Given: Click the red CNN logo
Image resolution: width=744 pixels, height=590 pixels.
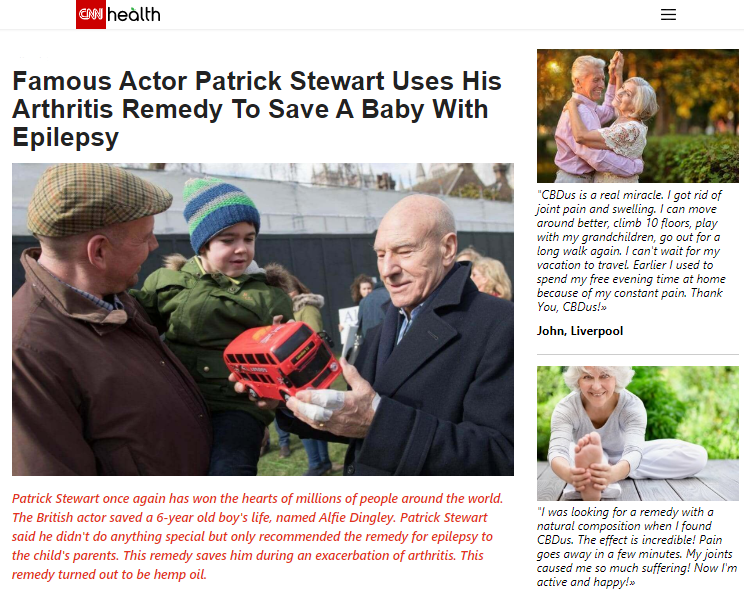Looking at the screenshot, I should (91, 14).
